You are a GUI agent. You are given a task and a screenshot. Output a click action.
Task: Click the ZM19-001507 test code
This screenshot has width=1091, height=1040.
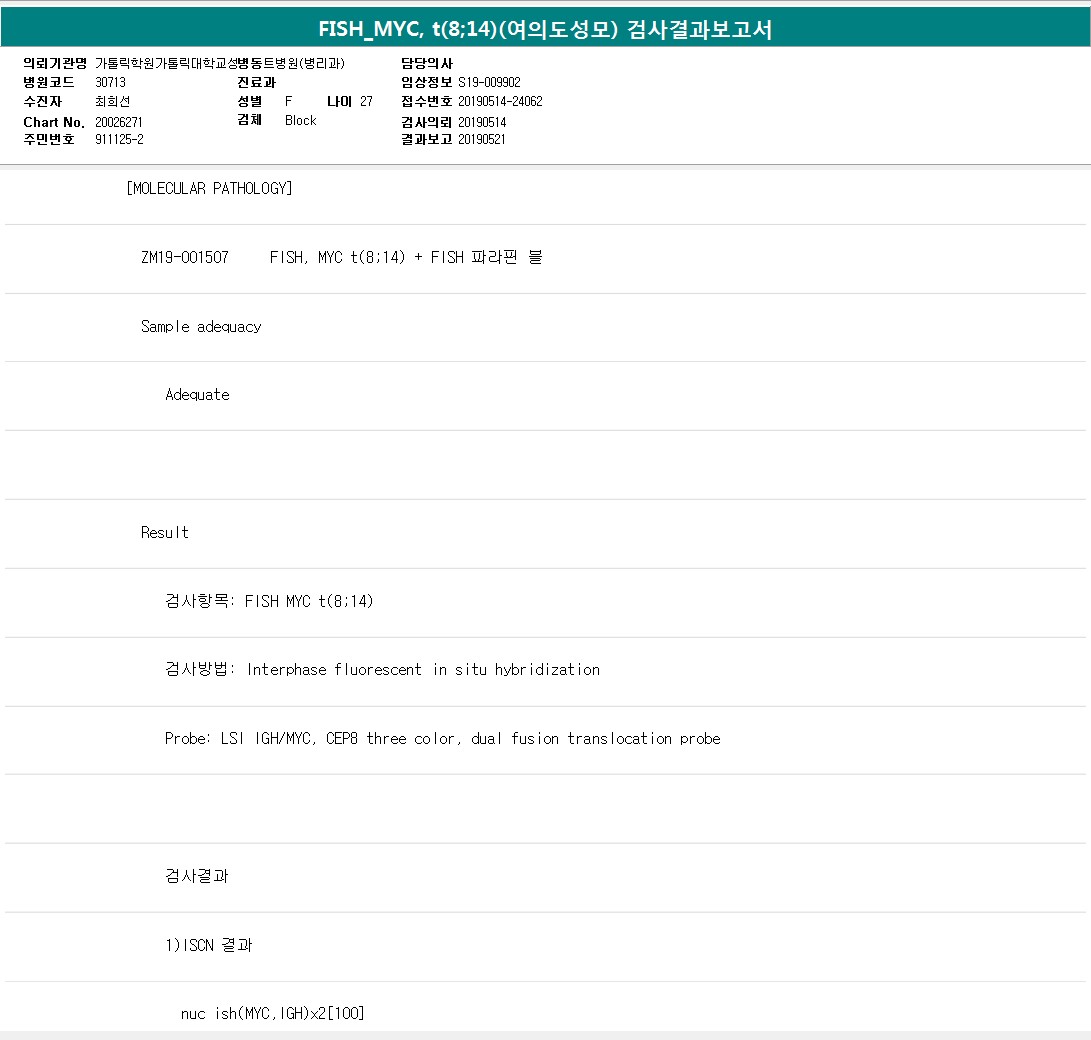[184, 257]
